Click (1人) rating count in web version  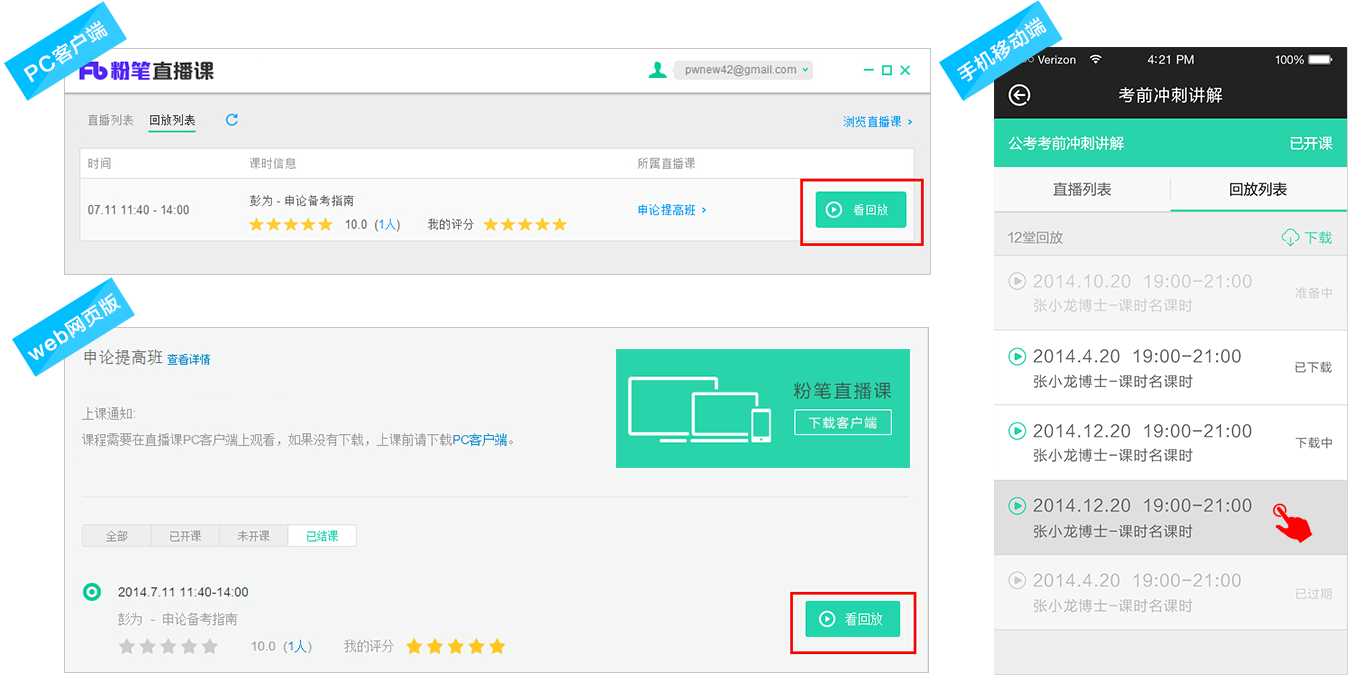pos(298,647)
